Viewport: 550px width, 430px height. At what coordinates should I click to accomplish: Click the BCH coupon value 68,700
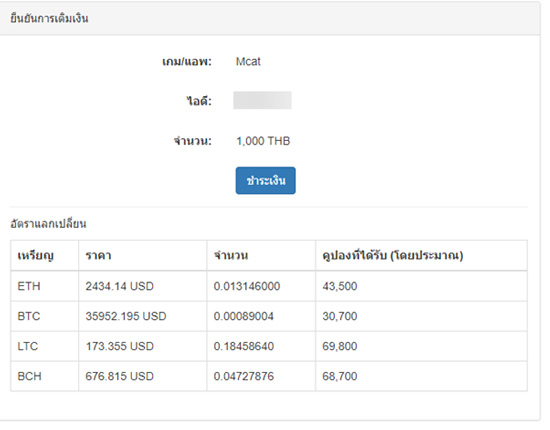(340, 376)
